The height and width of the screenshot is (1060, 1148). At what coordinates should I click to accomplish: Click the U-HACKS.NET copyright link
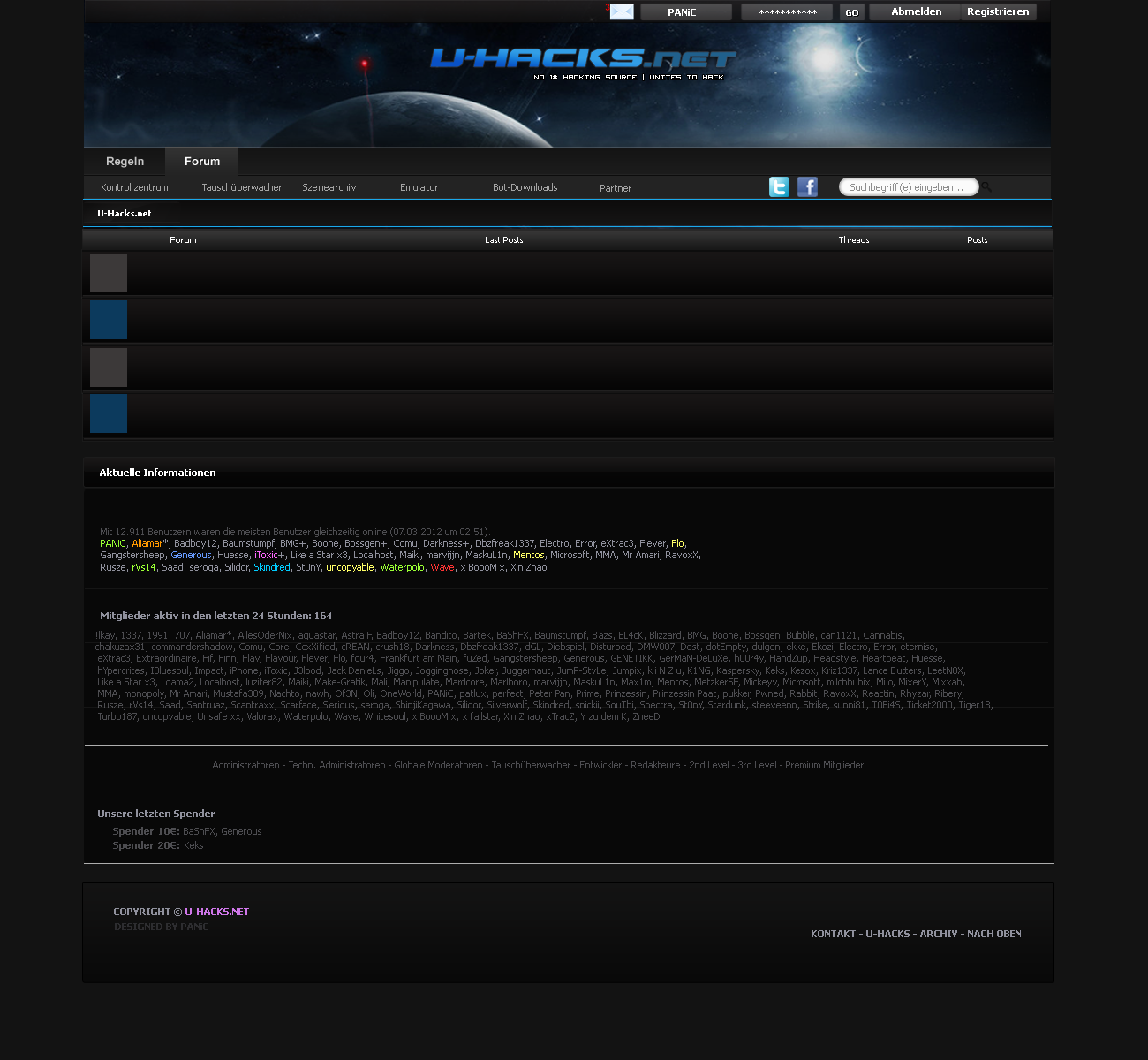pos(217,912)
